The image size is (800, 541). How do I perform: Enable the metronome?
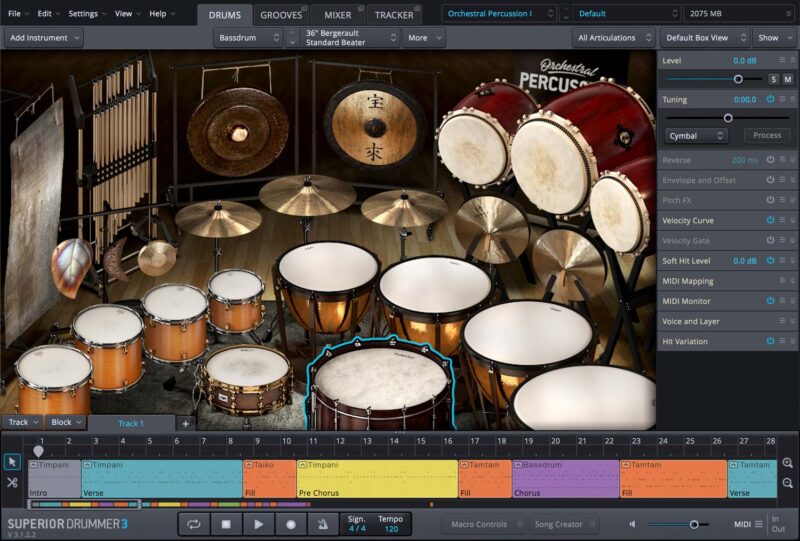tap(324, 523)
